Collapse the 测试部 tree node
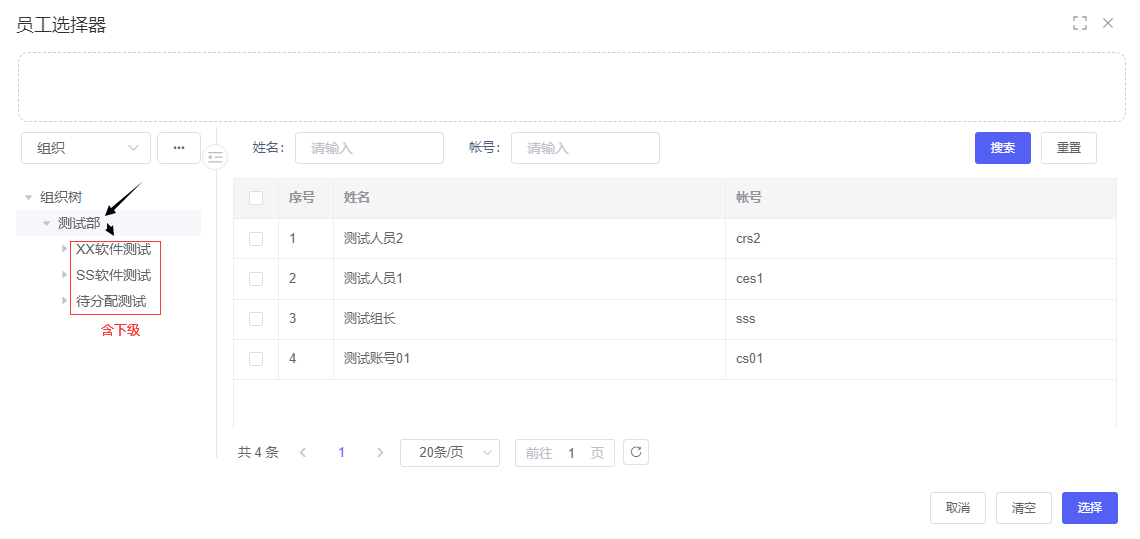 pyautogui.click(x=46, y=223)
